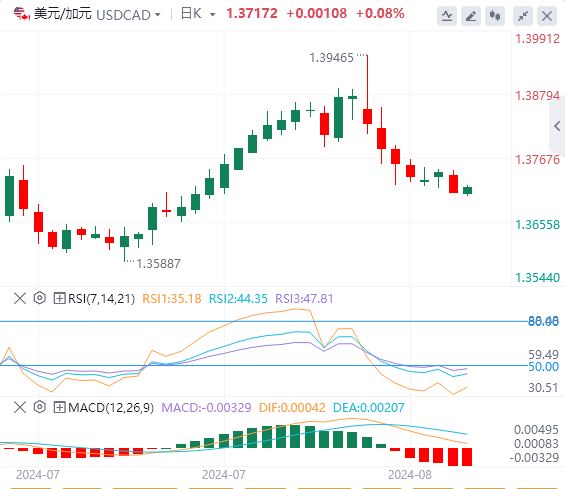The width and height of the screenshot is (565, 489).
Task: Expand the side panel chevron arrow
Action: (557, 126)
